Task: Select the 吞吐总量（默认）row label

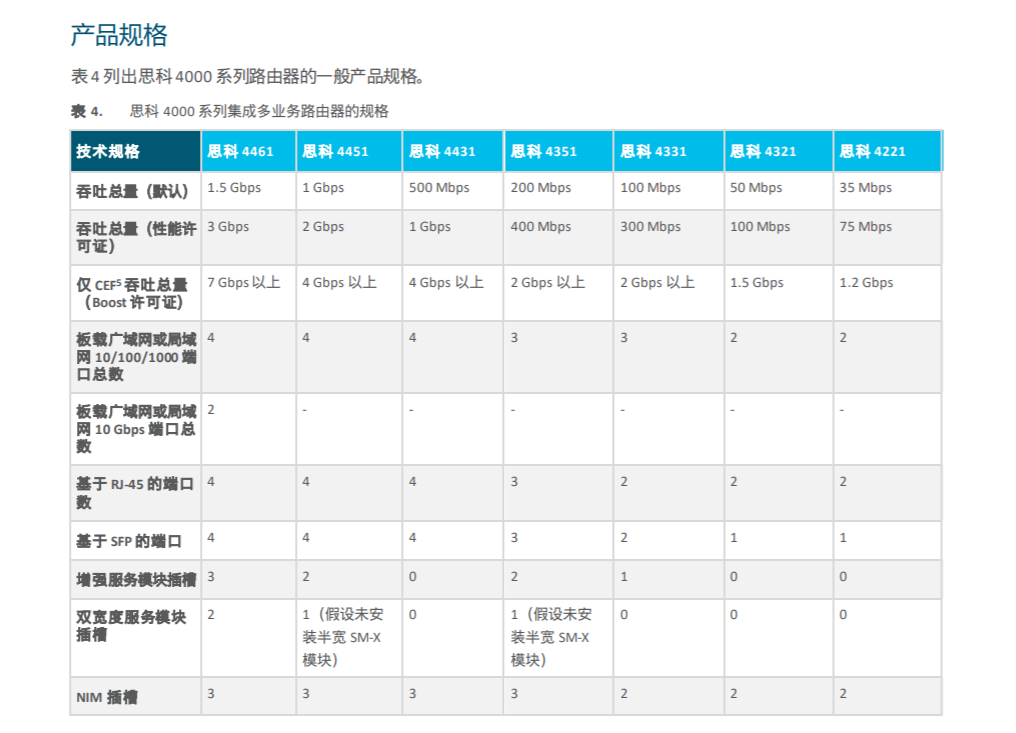Action: click(x=132, y=191)
